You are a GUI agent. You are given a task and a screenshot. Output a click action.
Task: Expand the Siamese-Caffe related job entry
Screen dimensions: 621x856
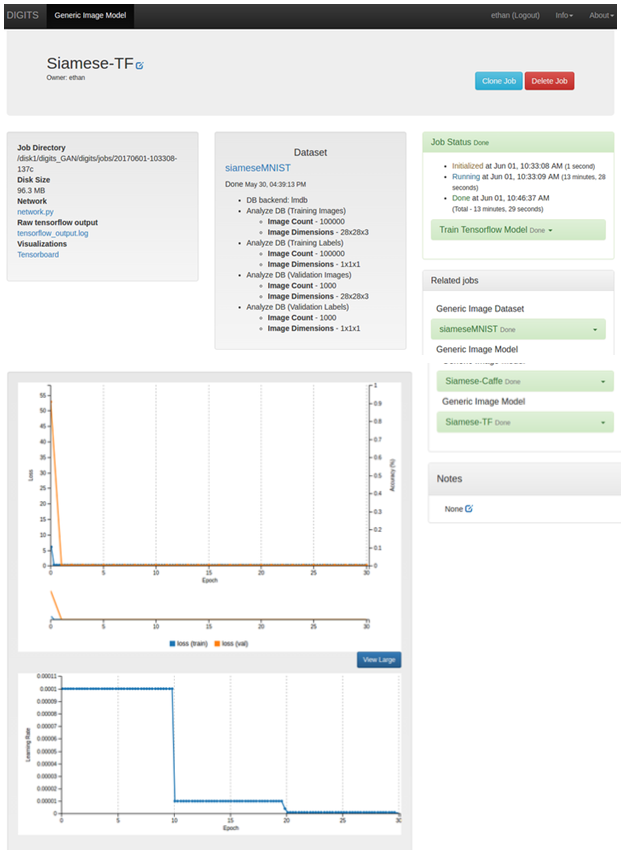point(525,381)
